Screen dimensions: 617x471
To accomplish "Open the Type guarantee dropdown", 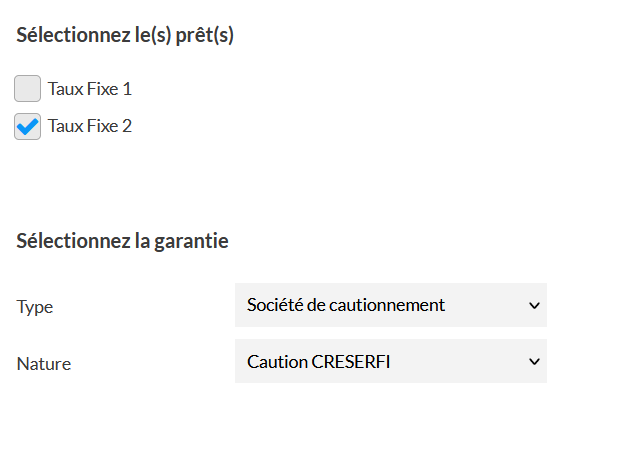I will pos(390,305).
